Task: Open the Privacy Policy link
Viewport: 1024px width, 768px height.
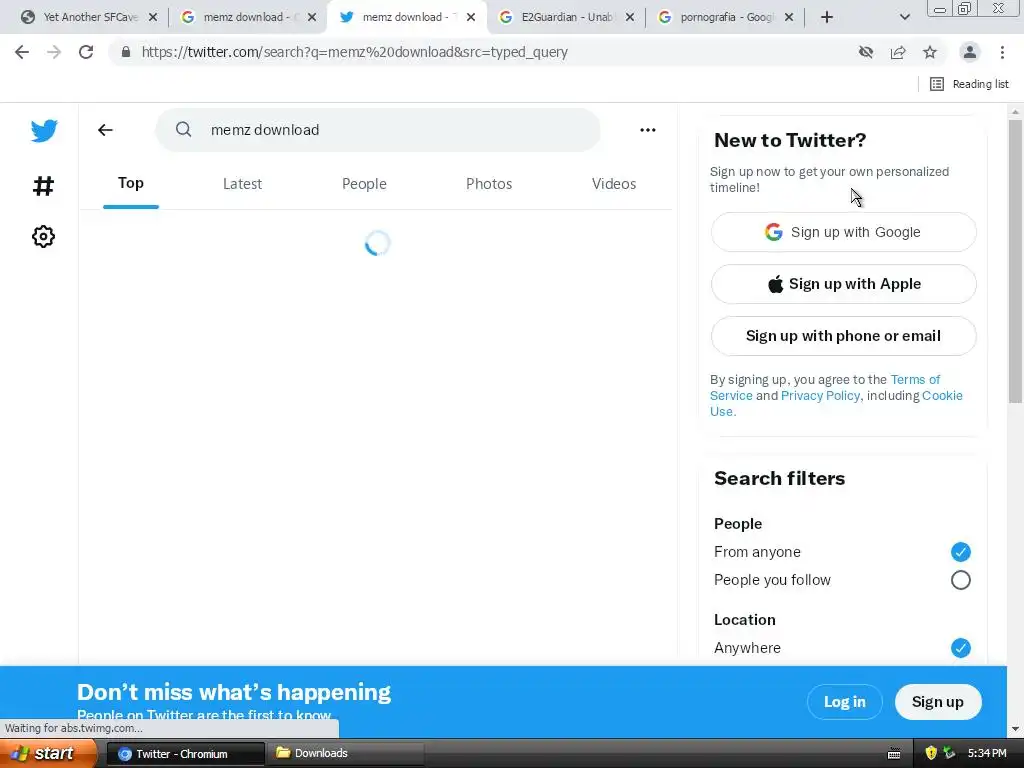Action: [820, 396]
